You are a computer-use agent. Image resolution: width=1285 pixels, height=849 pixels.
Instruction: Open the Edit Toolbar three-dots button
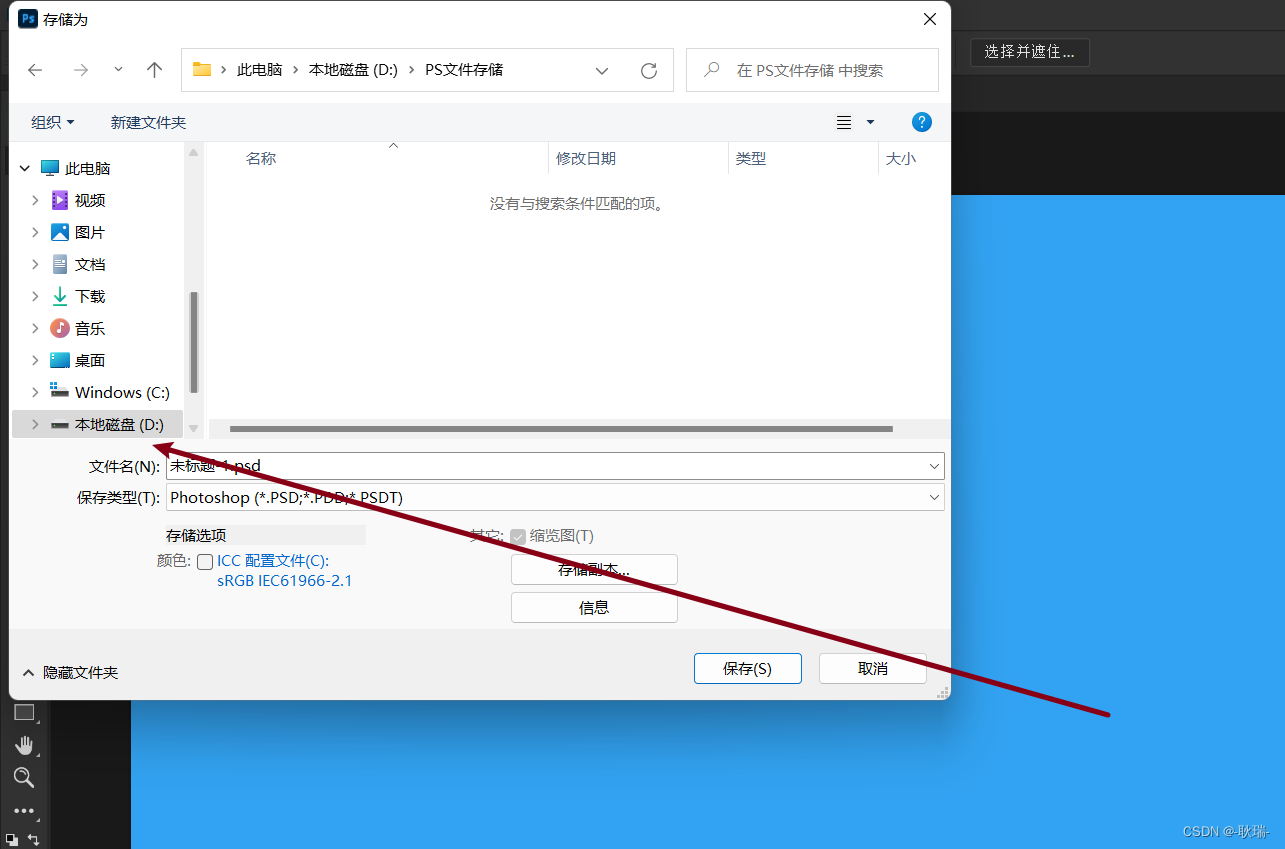(24, 811)
